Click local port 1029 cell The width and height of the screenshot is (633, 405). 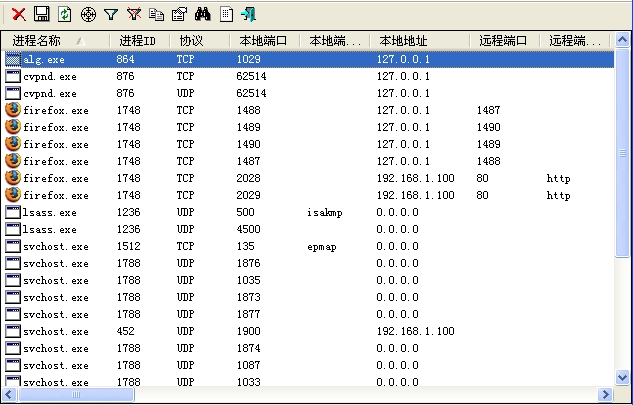click(x=248, y=59)
